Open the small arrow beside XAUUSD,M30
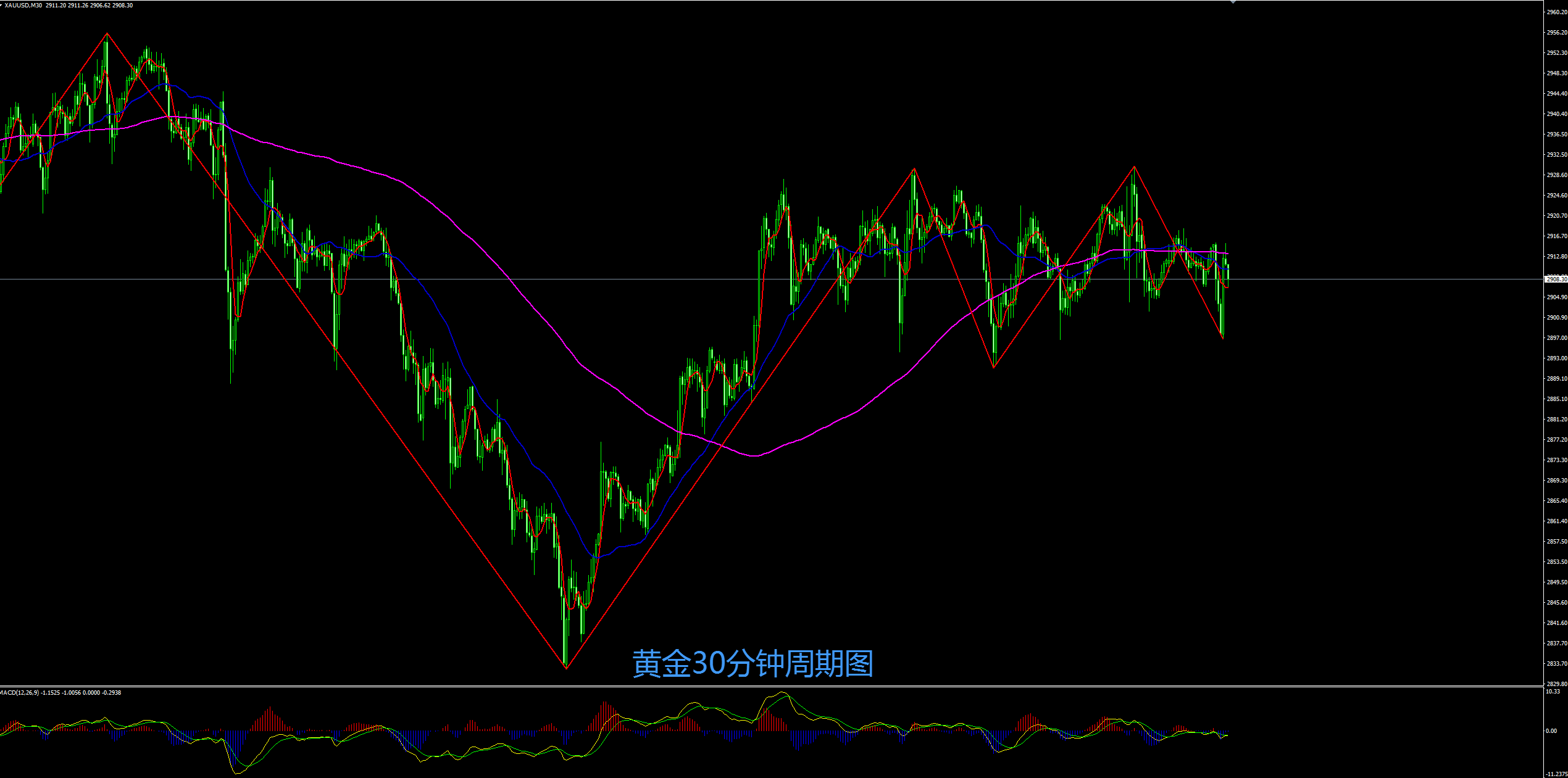 pyautogui.click(x=2, y=5)
